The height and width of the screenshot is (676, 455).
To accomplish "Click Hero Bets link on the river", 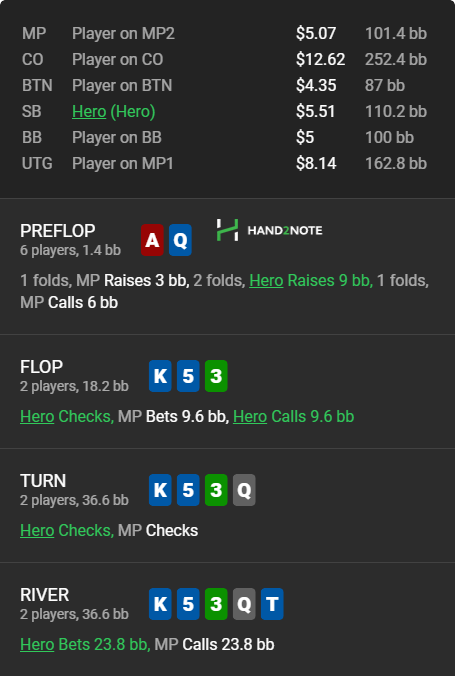I will point(37,645).
